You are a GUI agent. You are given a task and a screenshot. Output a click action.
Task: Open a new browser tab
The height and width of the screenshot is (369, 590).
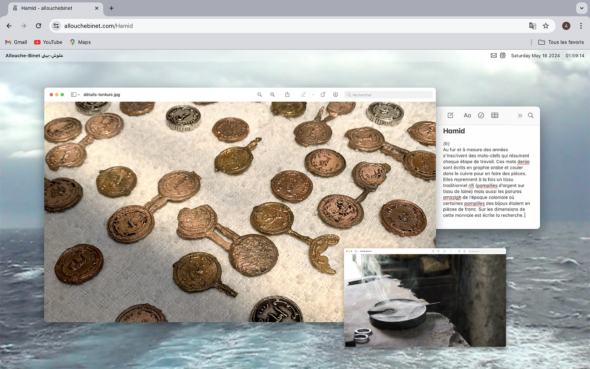point(111,8)
